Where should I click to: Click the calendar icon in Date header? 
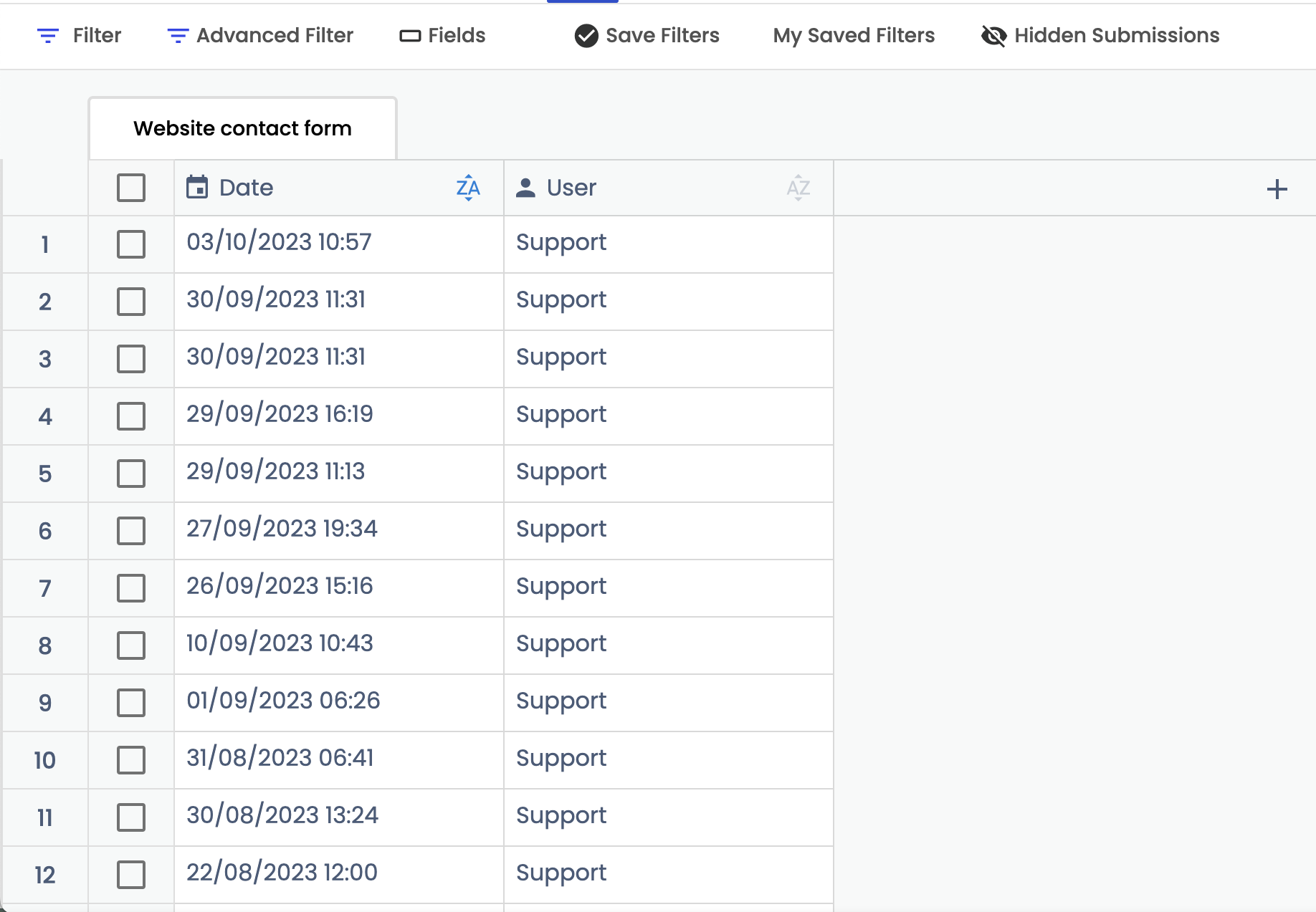(197, 187)
